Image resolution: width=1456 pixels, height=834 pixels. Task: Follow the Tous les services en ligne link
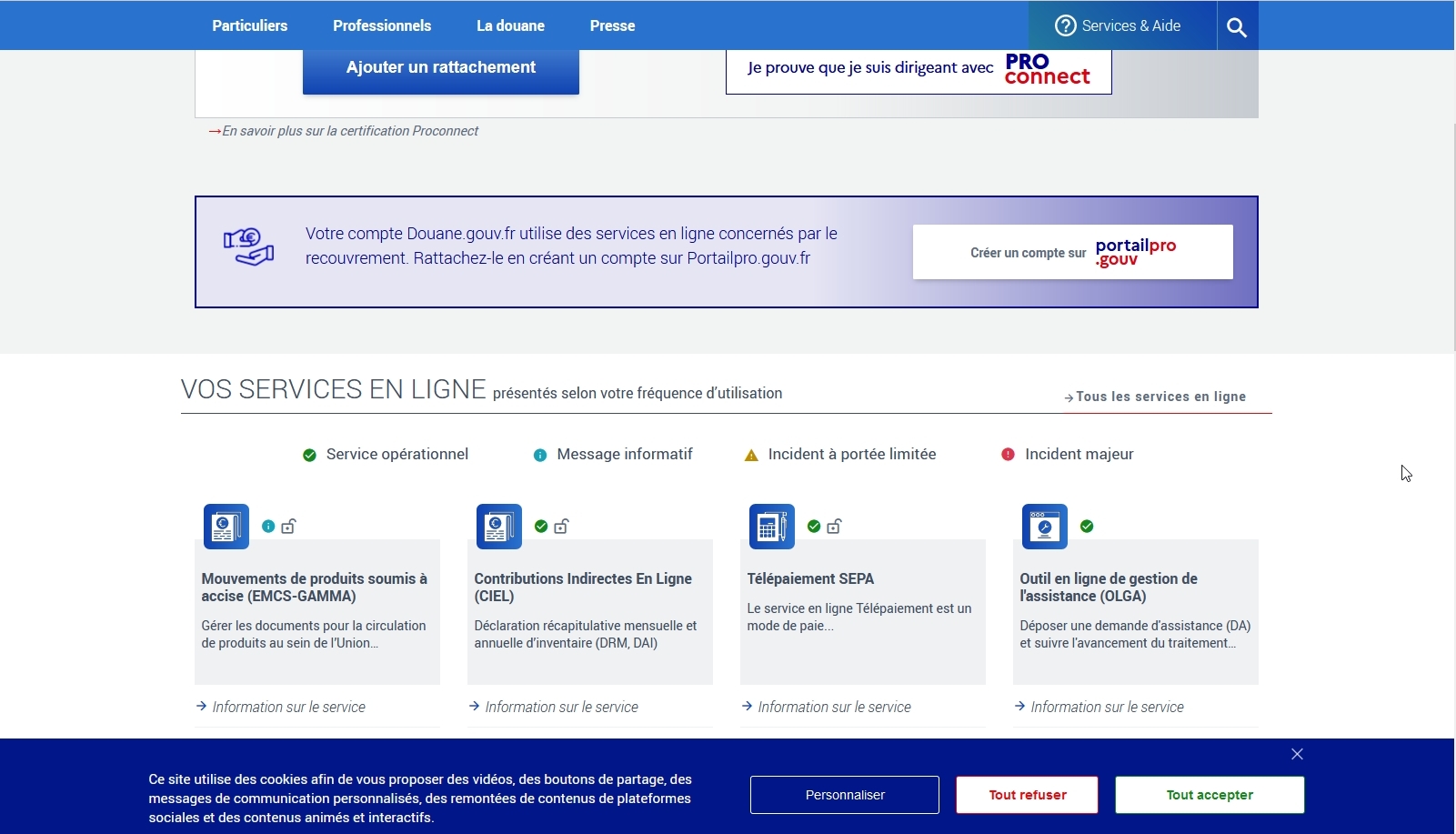[x=1160, y=397]
